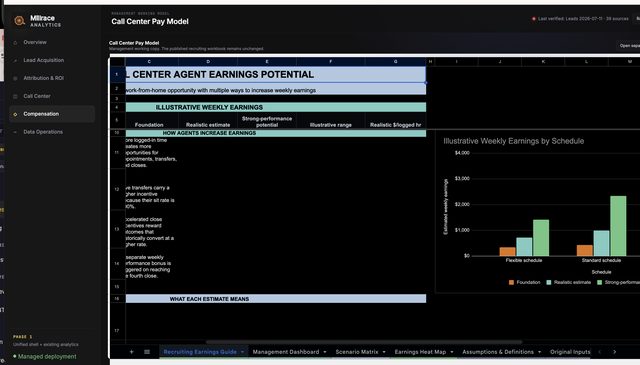Select column F header
The height and width of the screenshot is (365, 640).
(331, 62)
